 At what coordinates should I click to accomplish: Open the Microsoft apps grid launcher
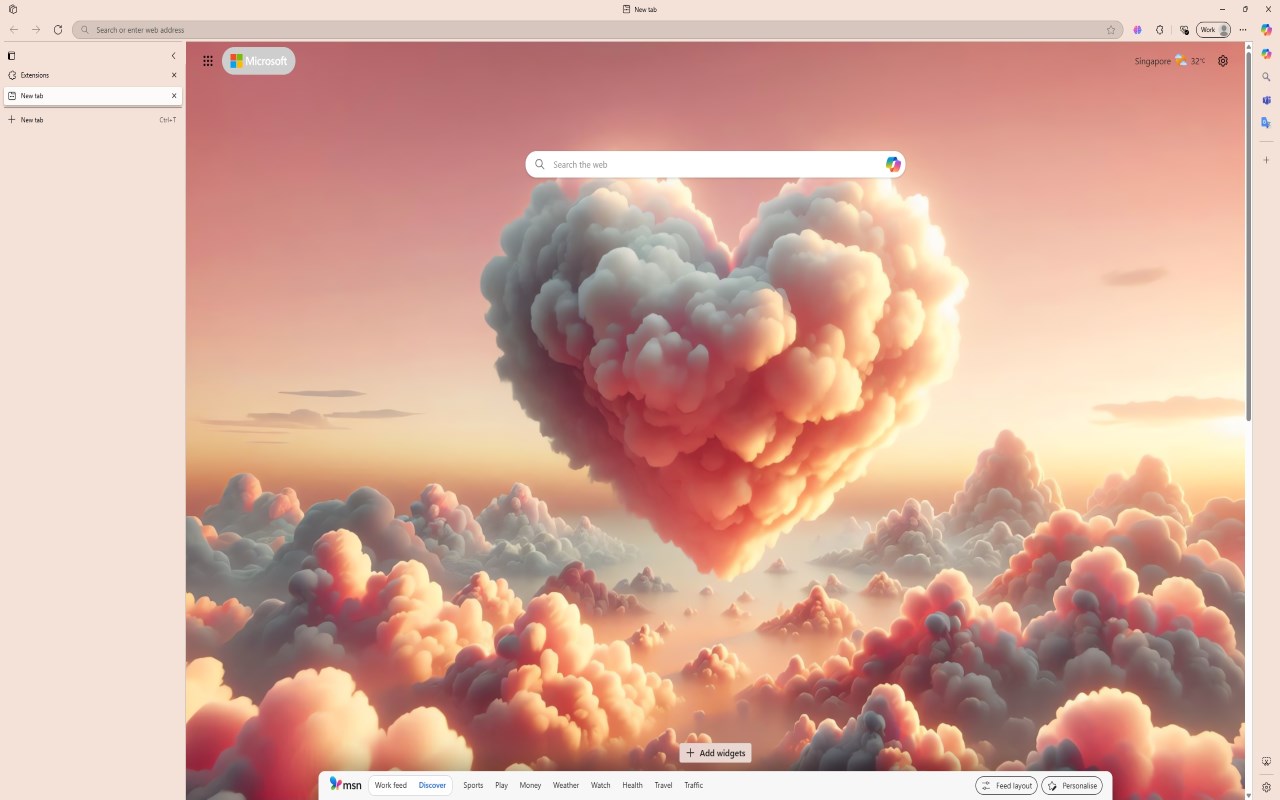208,61
